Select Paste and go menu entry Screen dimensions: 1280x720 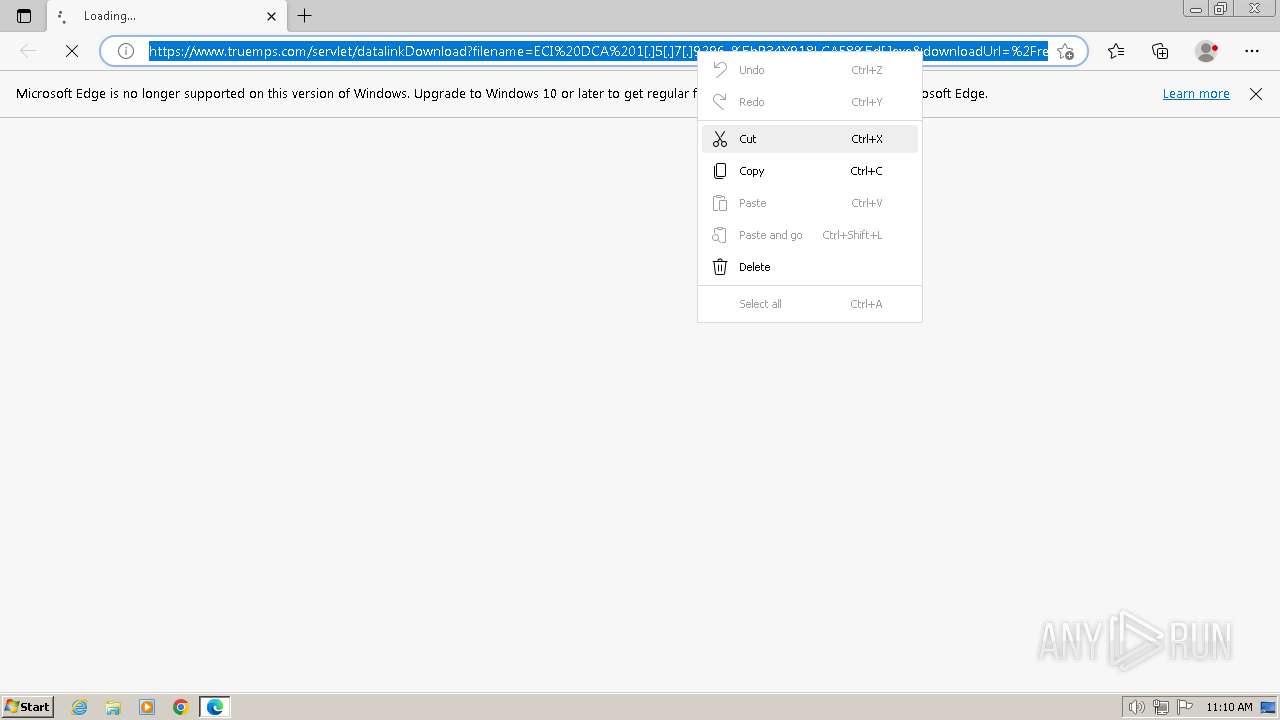pyautogui.click(x=810, y=235)
